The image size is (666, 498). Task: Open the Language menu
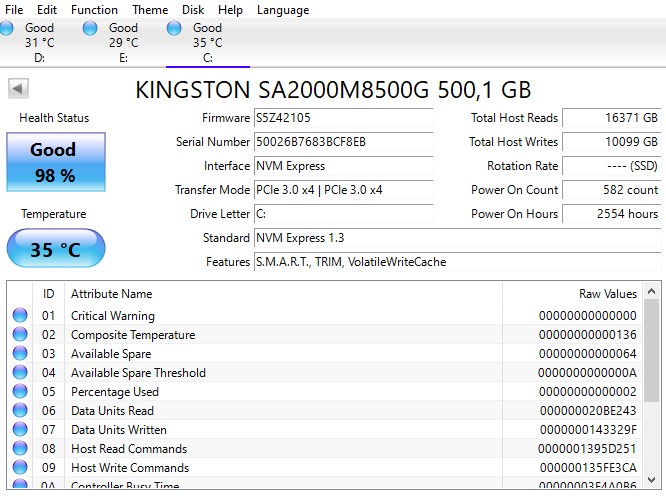tap(283, 9)
